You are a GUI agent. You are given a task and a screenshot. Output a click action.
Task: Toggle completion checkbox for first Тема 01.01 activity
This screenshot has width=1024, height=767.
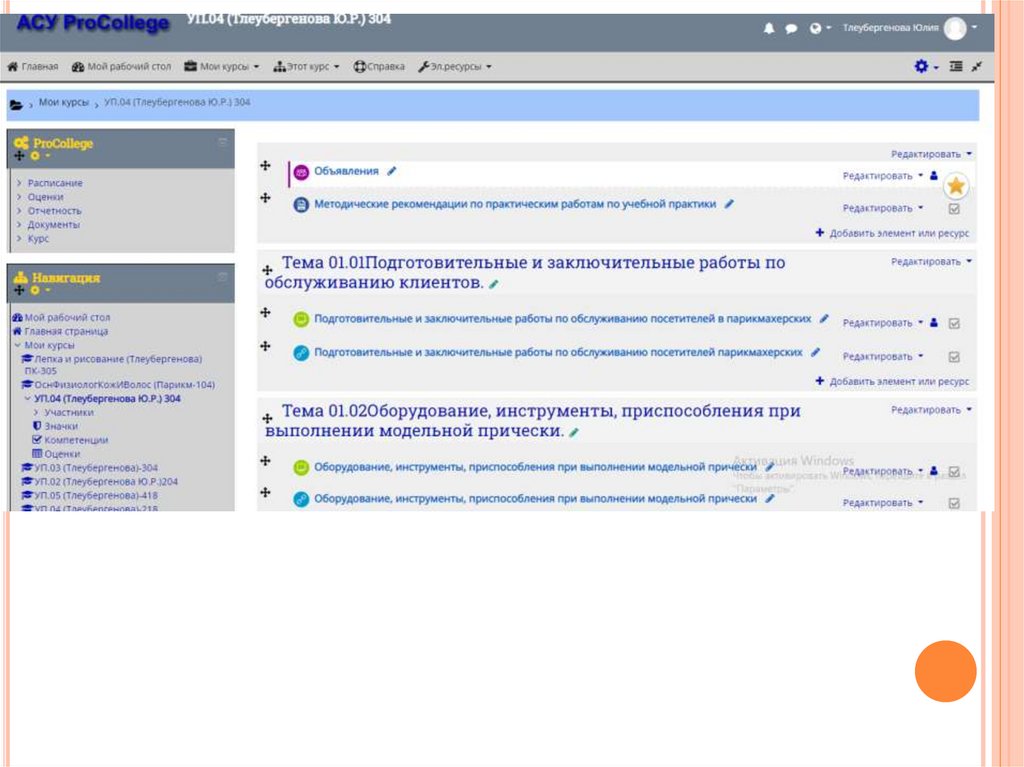953,323
